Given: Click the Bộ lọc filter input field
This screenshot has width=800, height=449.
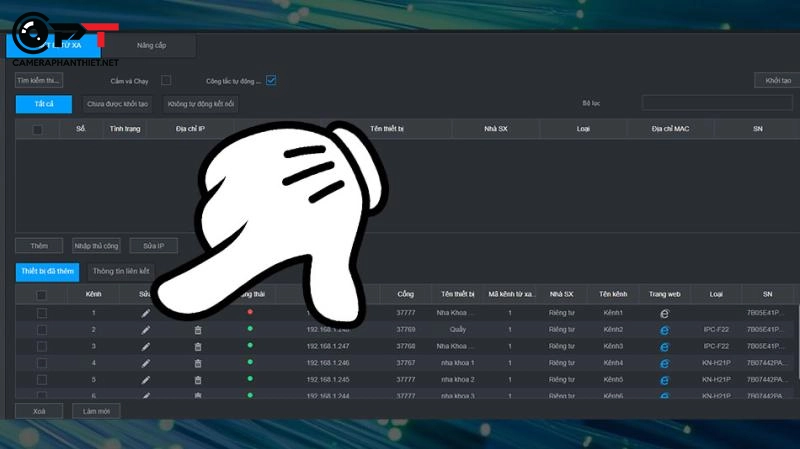Looking at the screenshot, I should point(716,103).
